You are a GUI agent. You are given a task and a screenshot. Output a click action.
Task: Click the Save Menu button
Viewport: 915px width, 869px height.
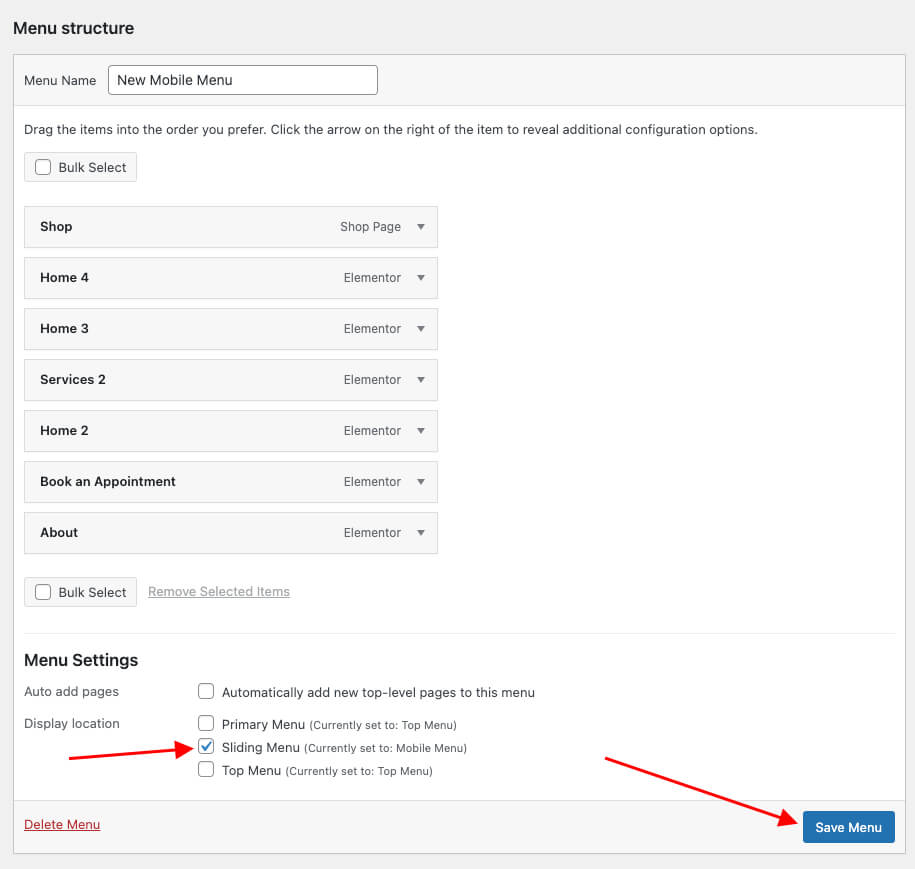[848, 827]
